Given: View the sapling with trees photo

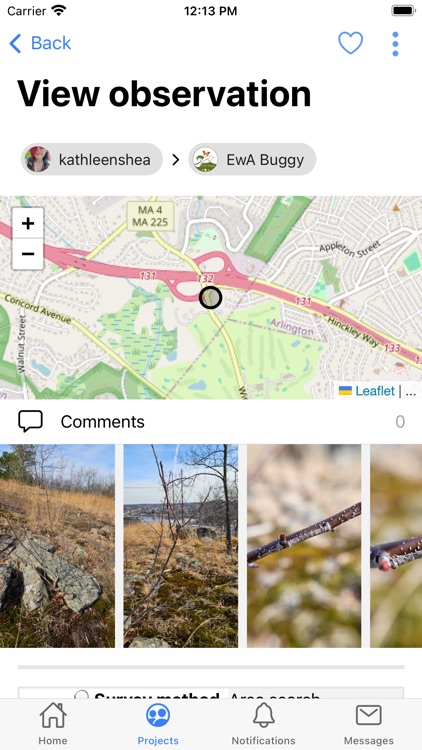Looking at the screenshot, I should (x=181, y=546).
